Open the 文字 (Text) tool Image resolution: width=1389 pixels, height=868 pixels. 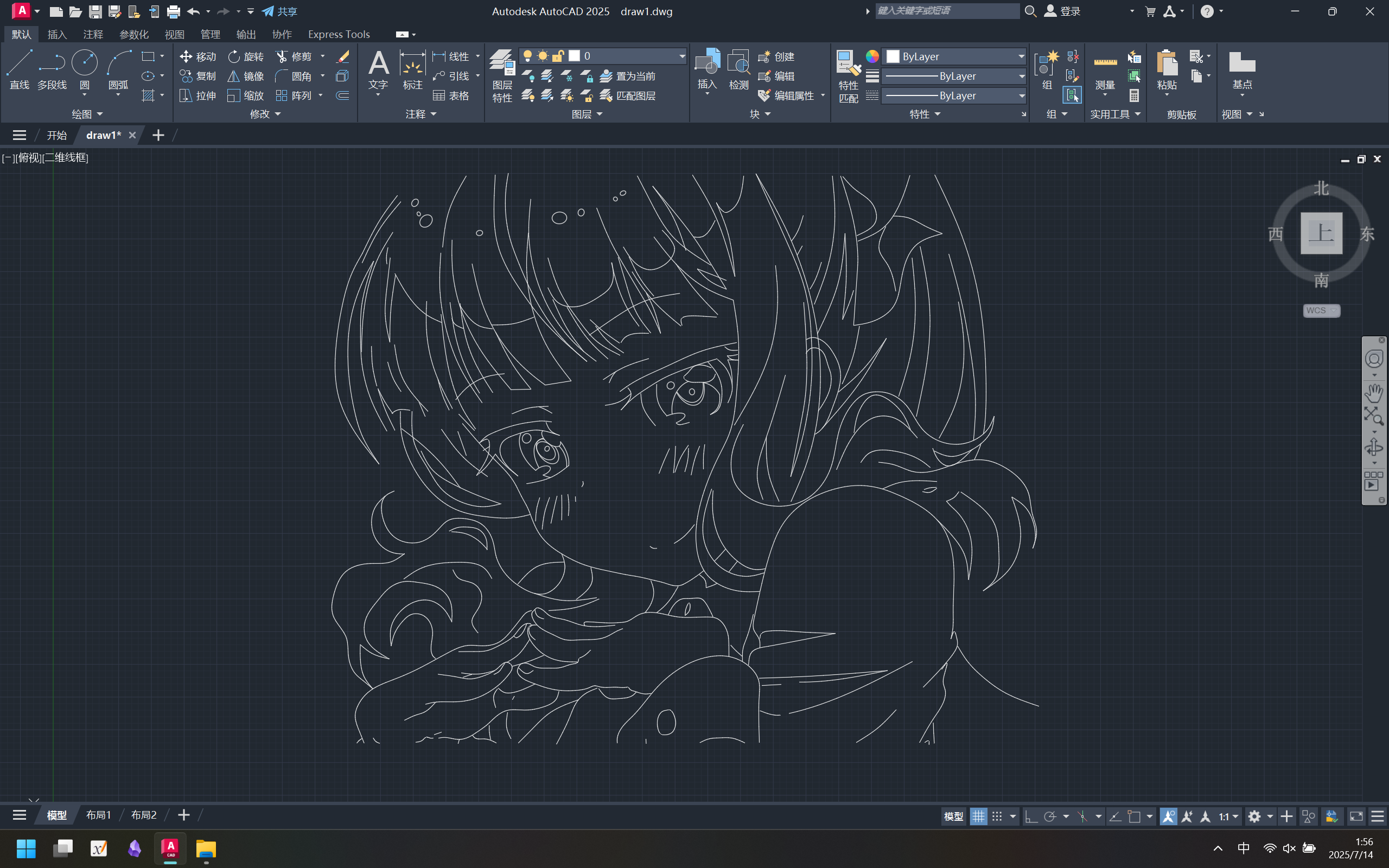click(x=378, y=70)
